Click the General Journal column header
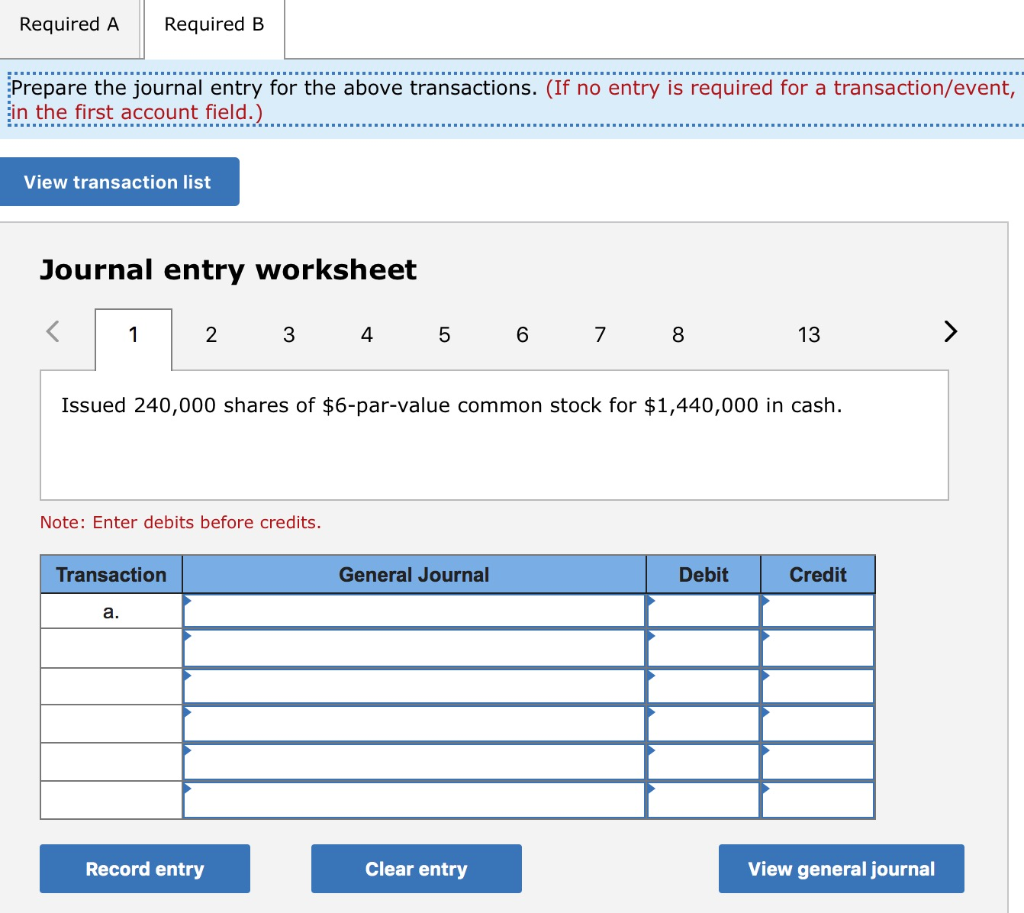This screenshot has width=1024, height=913. (x=414, y=575)
